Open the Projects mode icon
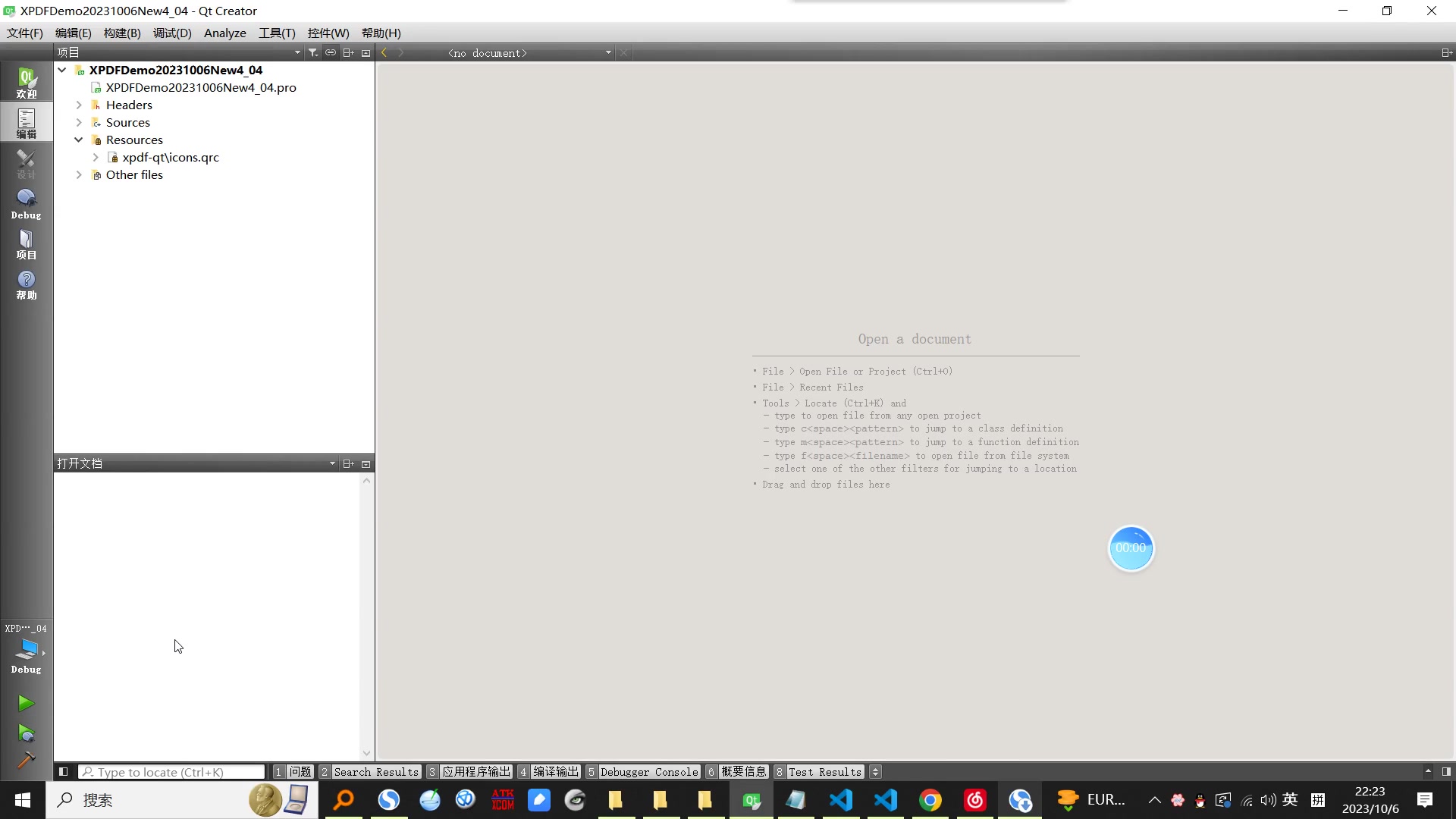The width and height of the screenshot is (1456, 819). coord(27,244)
